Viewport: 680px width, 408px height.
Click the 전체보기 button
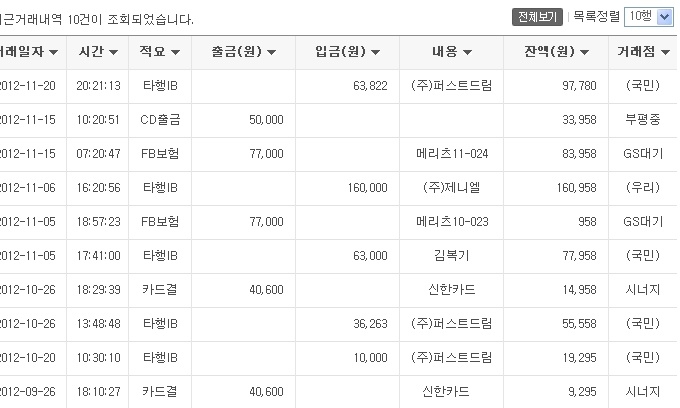click(537, 17)
